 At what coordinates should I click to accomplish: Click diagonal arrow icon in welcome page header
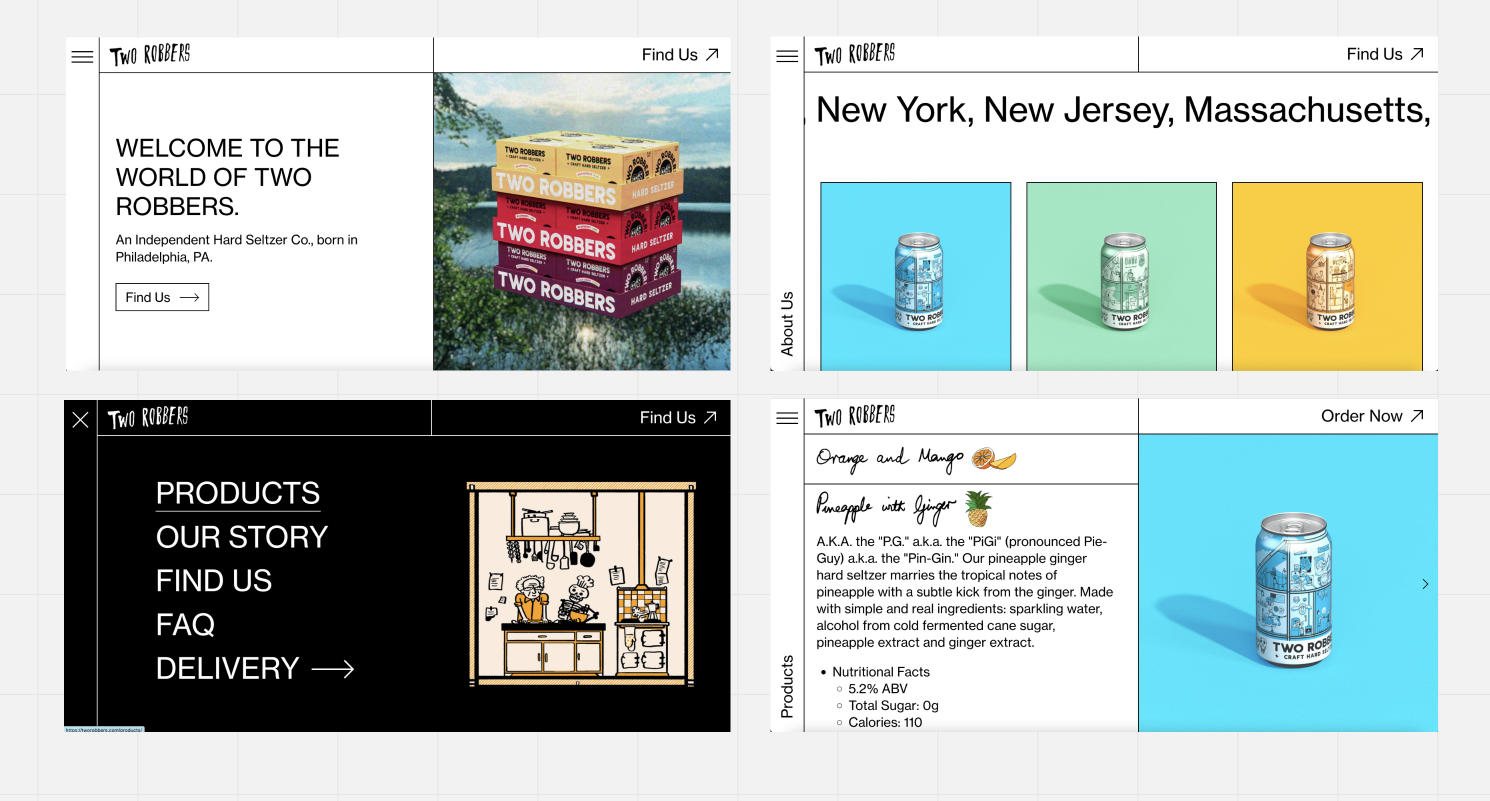[x=712, y=55]
